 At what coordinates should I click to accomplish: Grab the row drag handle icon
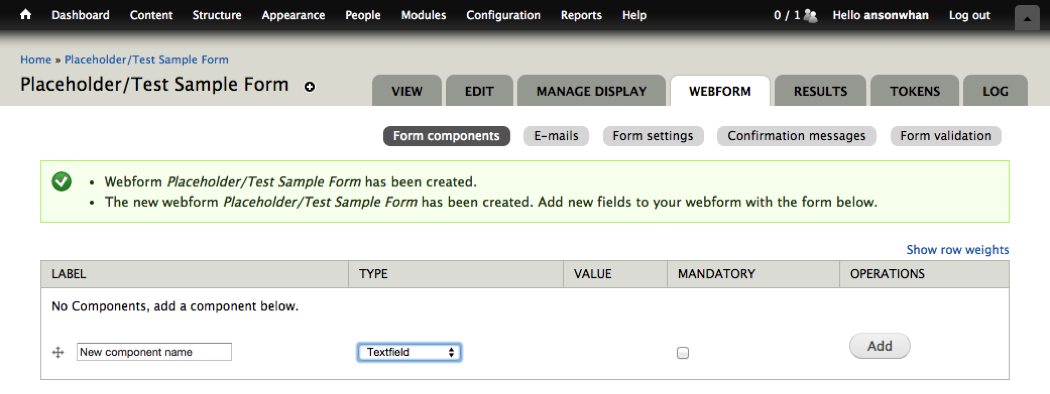pyautogui.click(x=58, y=352)
